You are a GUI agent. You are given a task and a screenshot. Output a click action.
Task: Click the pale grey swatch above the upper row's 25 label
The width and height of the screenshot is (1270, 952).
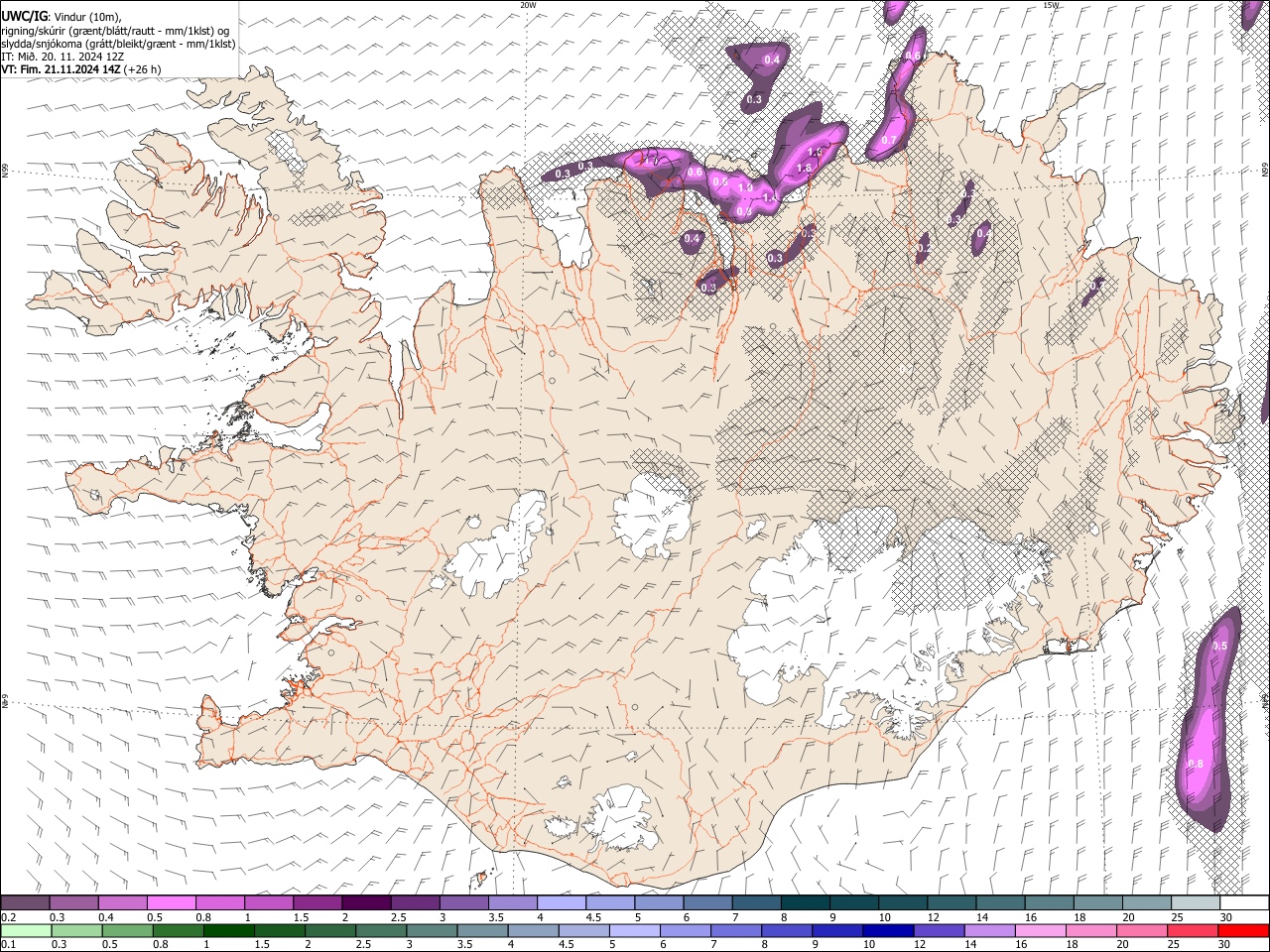click(x=1196, y=903)
